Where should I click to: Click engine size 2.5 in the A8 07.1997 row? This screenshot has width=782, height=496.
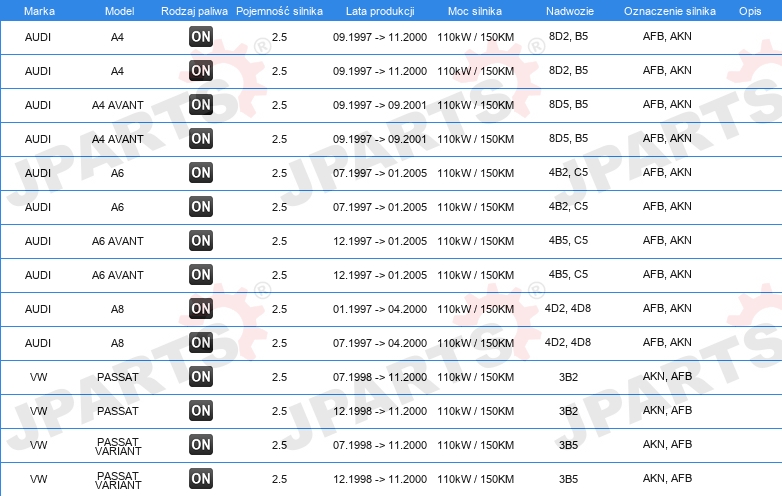(279, 343)
